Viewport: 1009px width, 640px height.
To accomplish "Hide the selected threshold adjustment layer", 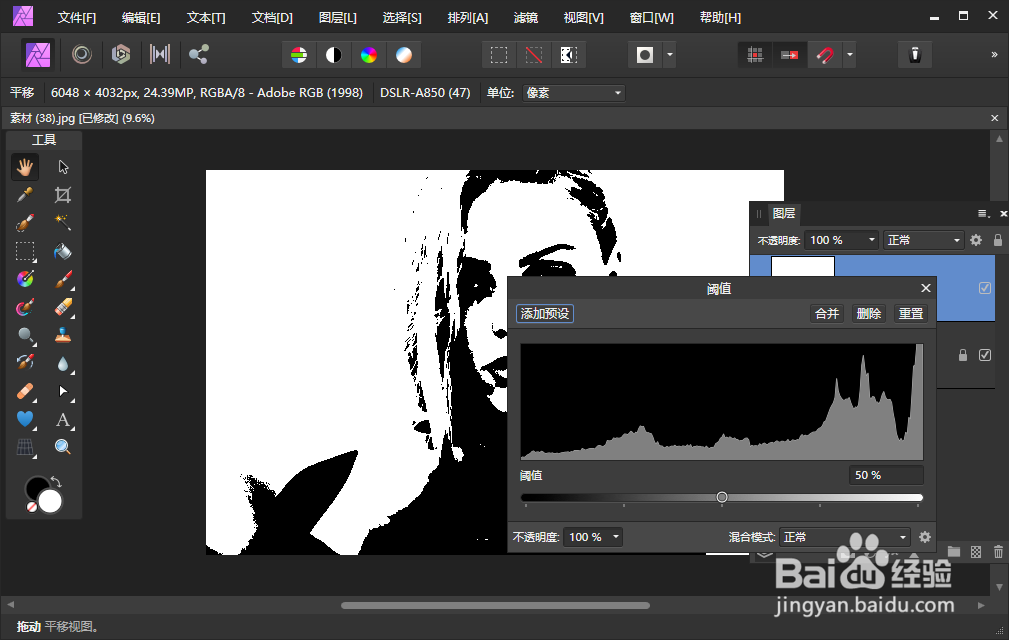I will click(x=985, y=288).
